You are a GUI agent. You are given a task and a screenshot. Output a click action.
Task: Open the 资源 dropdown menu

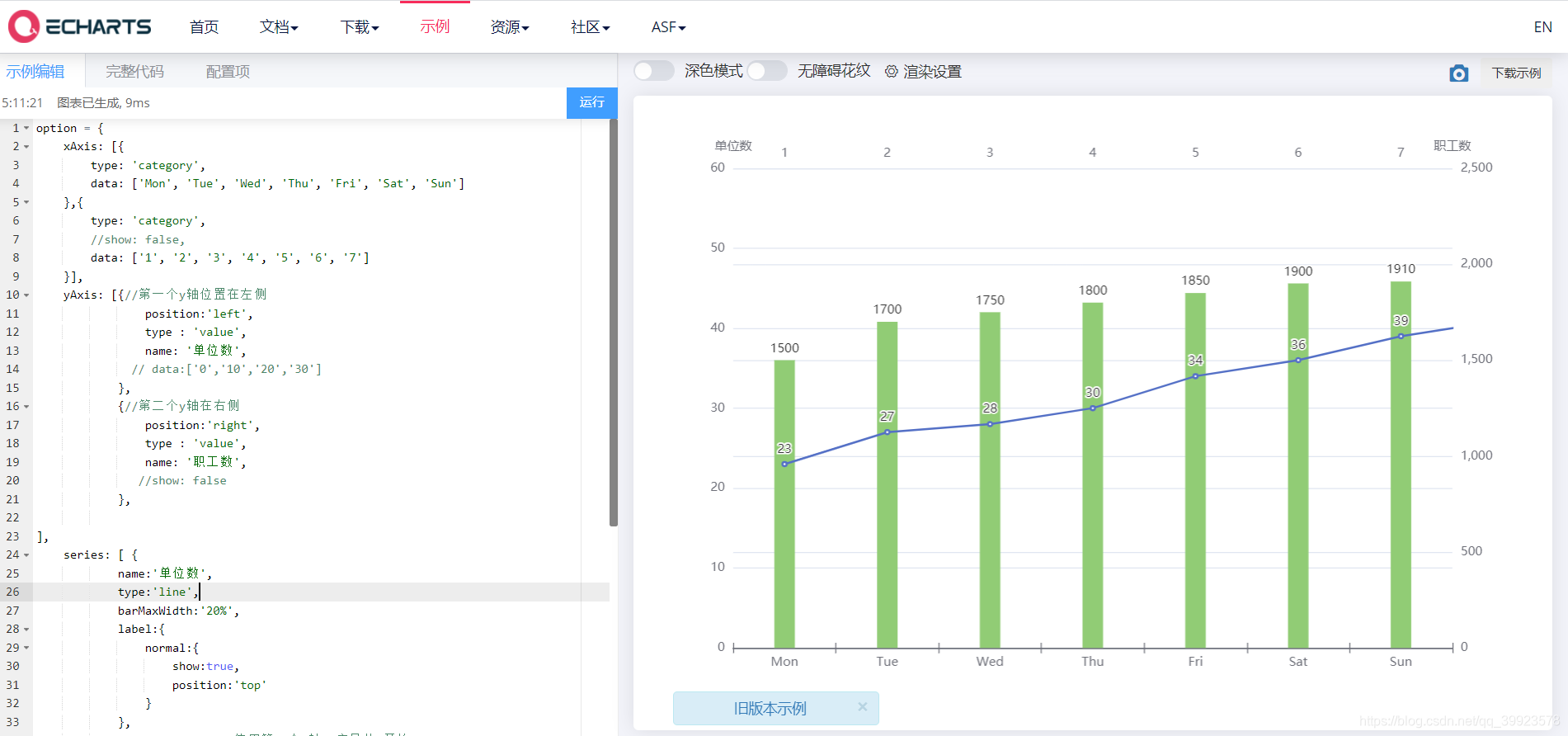point(510,27)
